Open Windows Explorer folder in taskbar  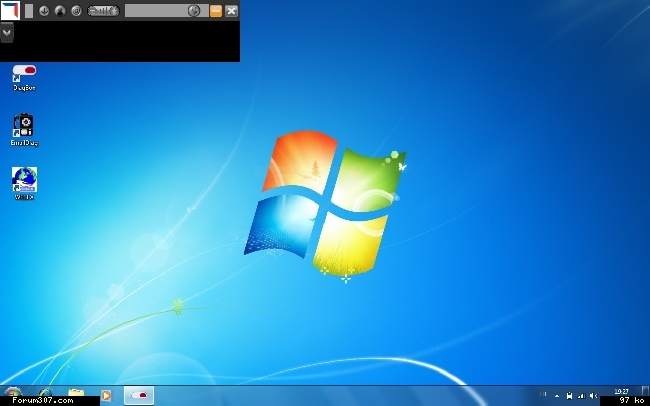pyautogui.click(x=76, y=392)
